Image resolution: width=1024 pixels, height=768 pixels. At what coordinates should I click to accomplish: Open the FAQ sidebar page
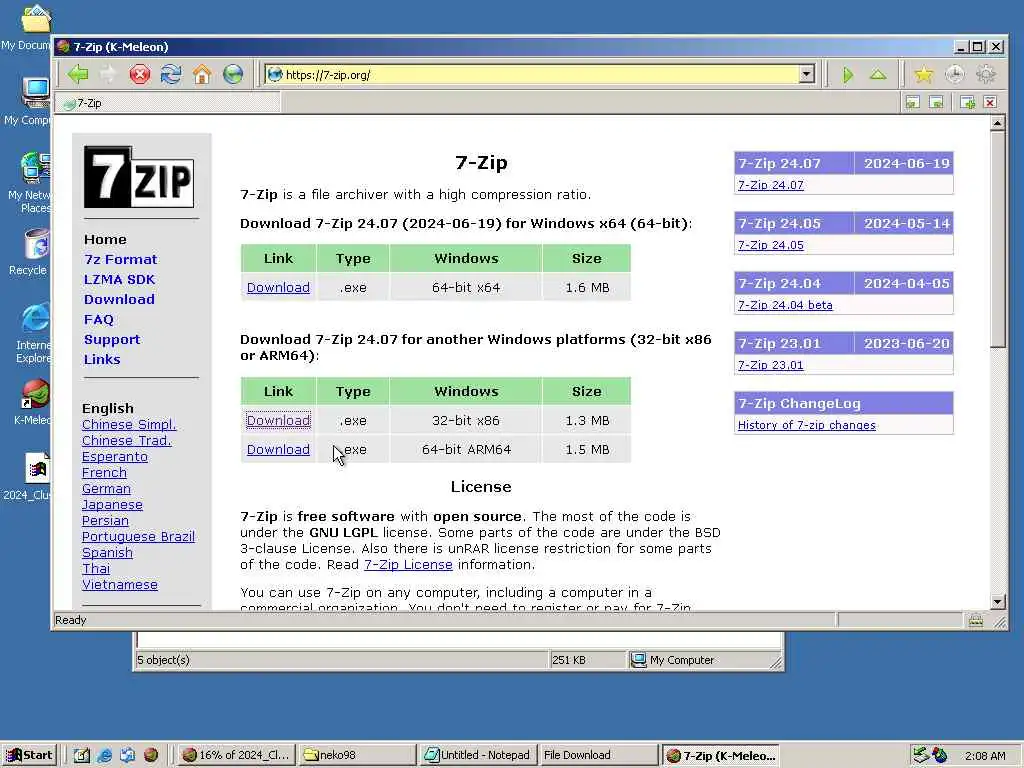coord(99,319)
